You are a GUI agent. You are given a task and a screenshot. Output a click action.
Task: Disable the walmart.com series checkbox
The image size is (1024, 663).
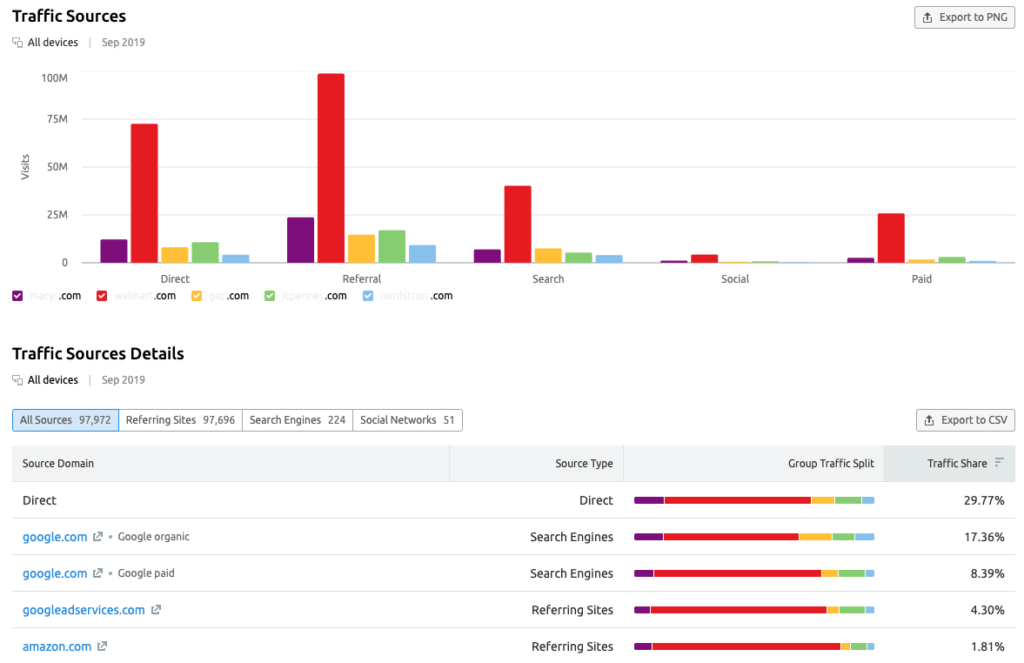click(x=100, y=295)
